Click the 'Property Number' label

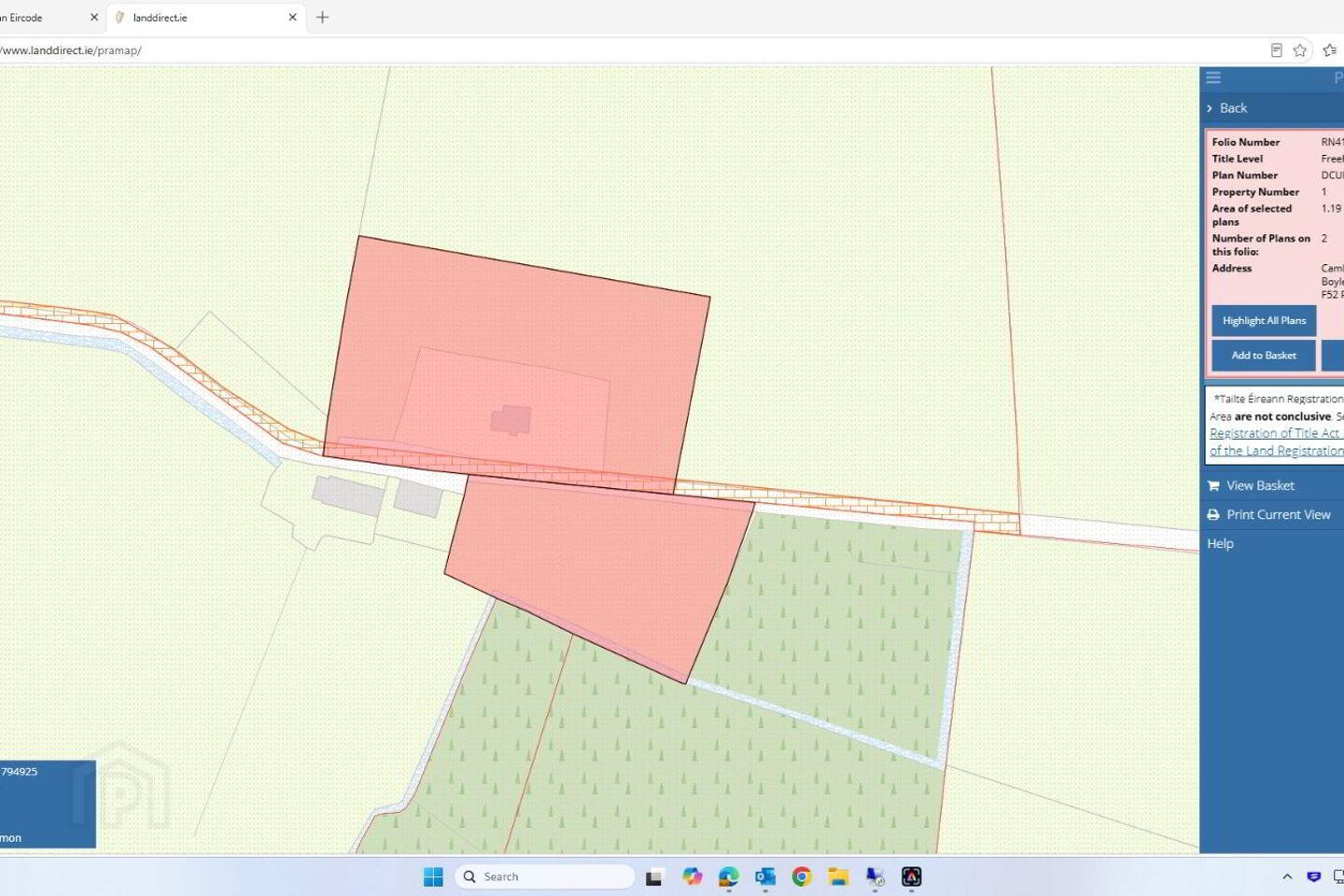(x=1255, y=192)
